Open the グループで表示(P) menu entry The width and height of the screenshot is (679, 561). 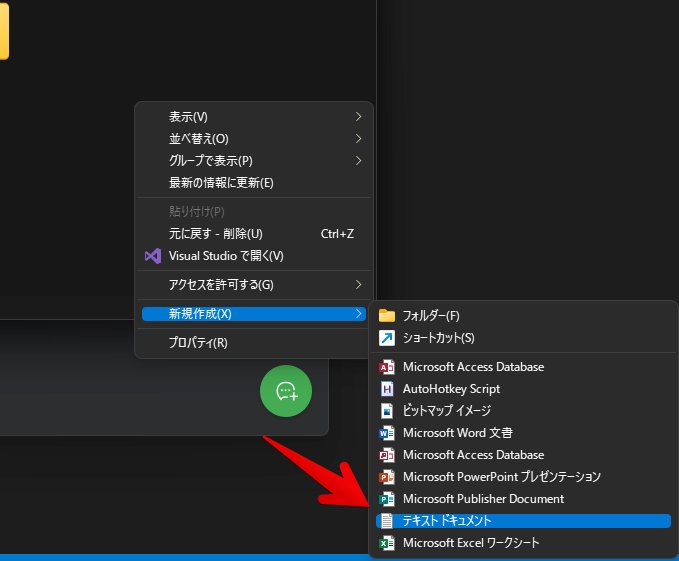point(254,161)
